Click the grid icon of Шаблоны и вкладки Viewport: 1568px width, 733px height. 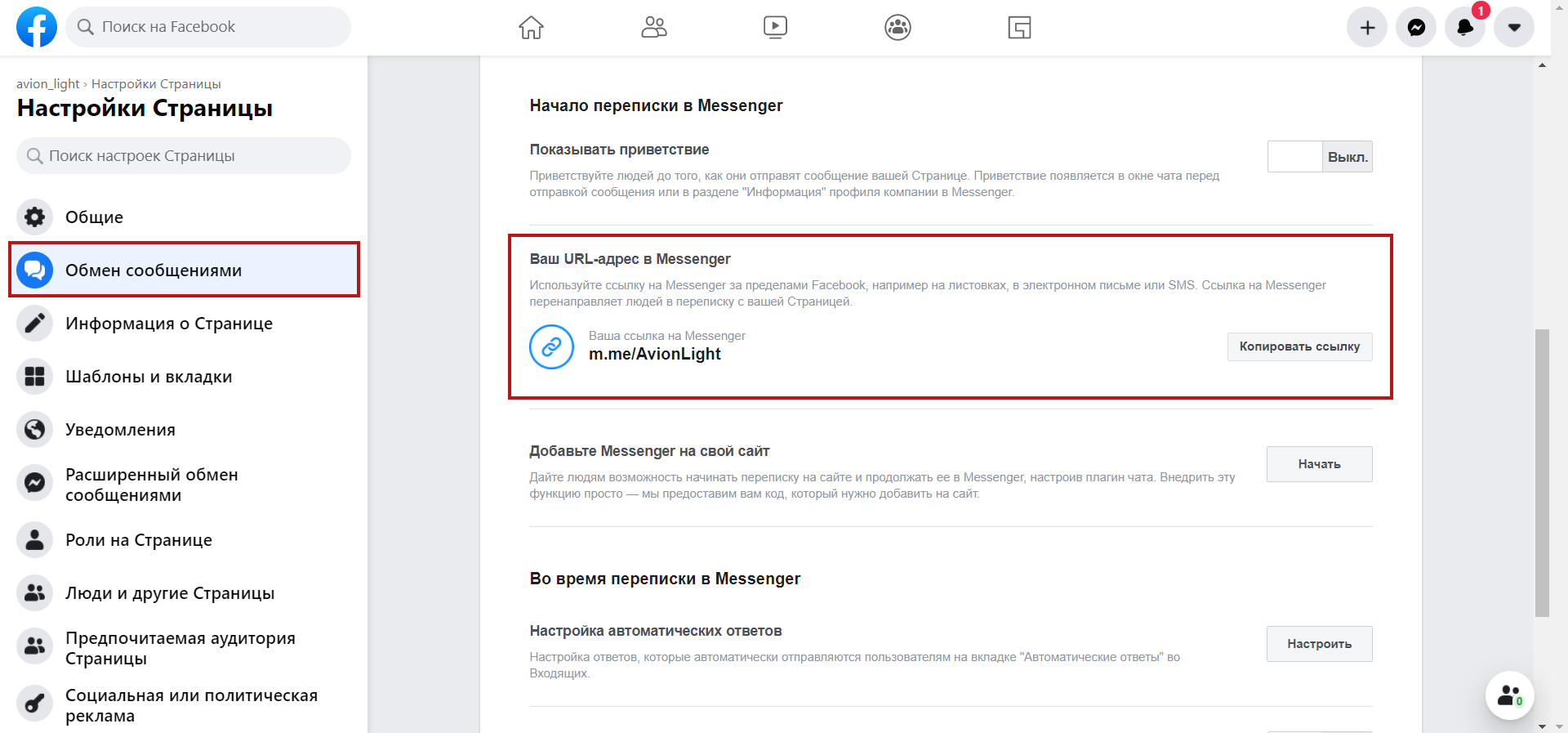coord(34,376)
